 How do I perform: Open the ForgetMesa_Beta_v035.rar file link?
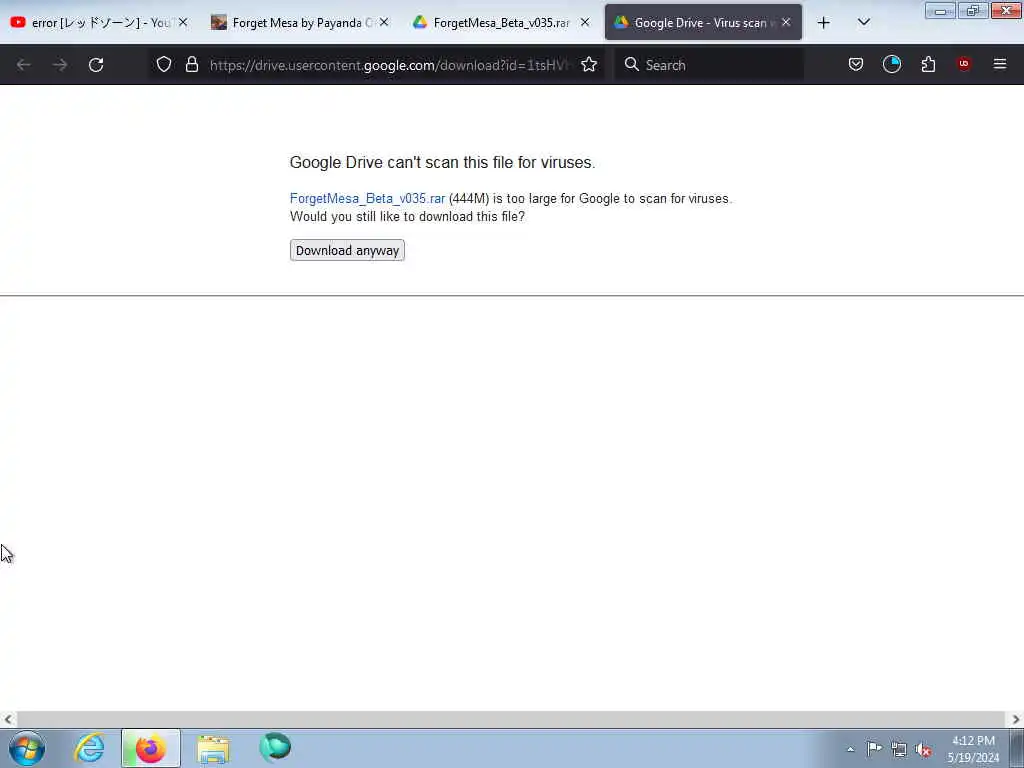(367, 199)
